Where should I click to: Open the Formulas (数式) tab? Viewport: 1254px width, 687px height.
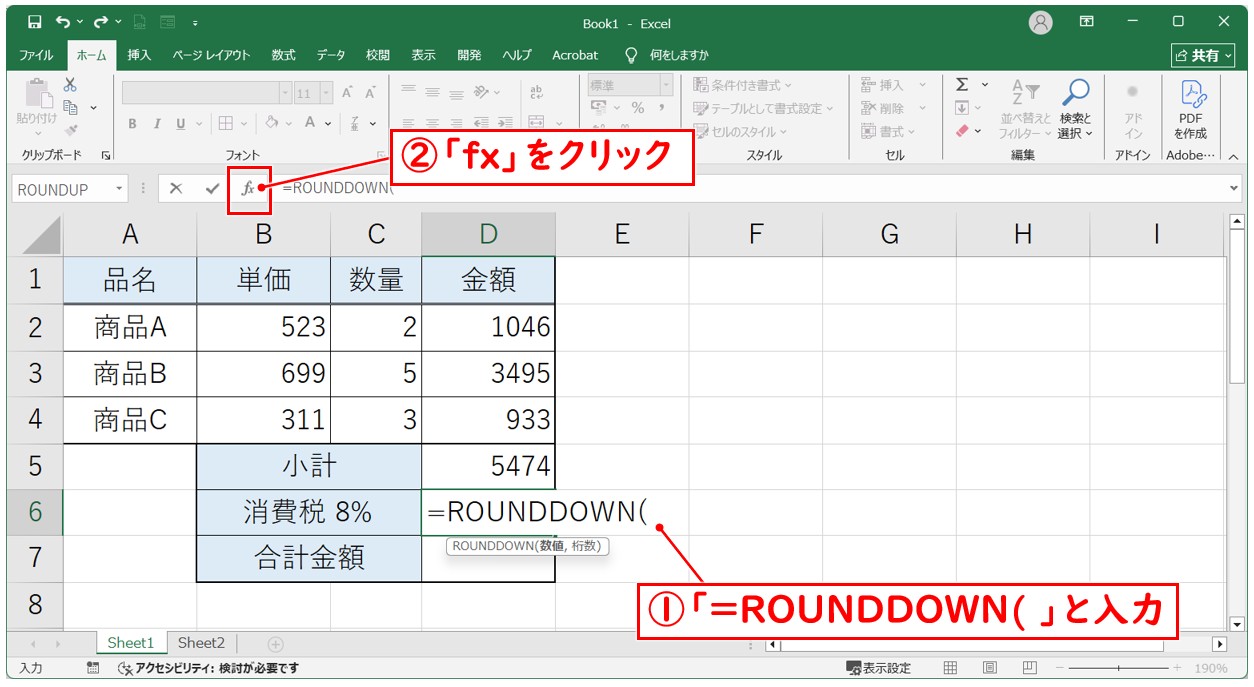(284, 55)
